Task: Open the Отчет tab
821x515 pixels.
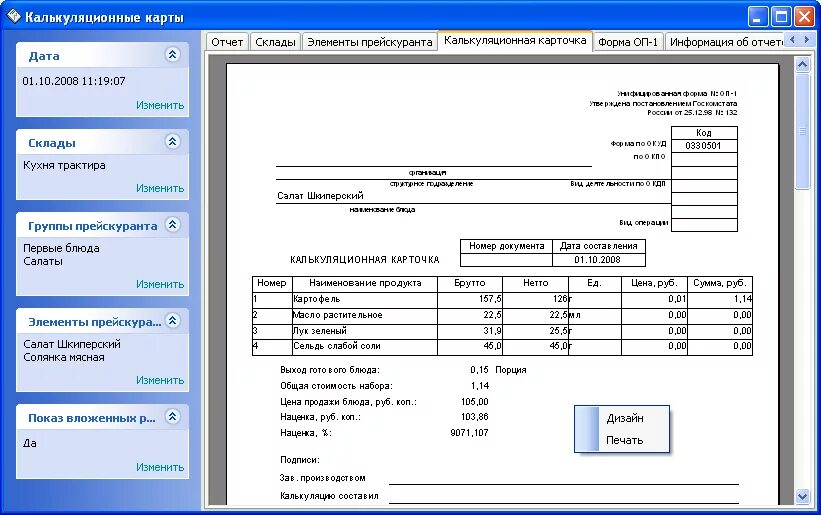Action: [227, 42]
